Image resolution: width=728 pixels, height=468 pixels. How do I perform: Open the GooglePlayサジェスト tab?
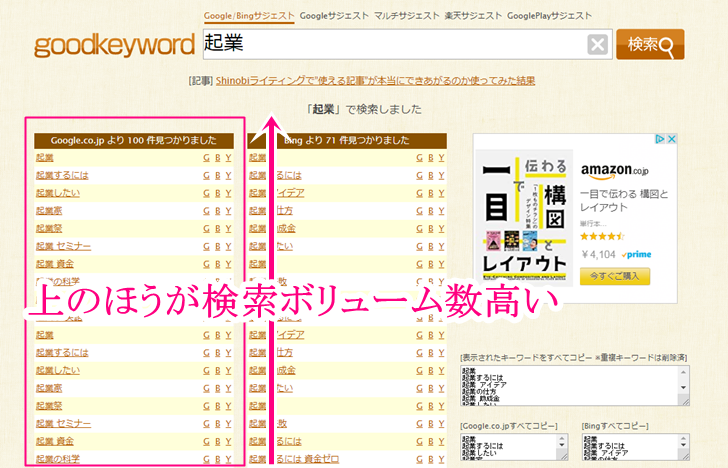549,16
